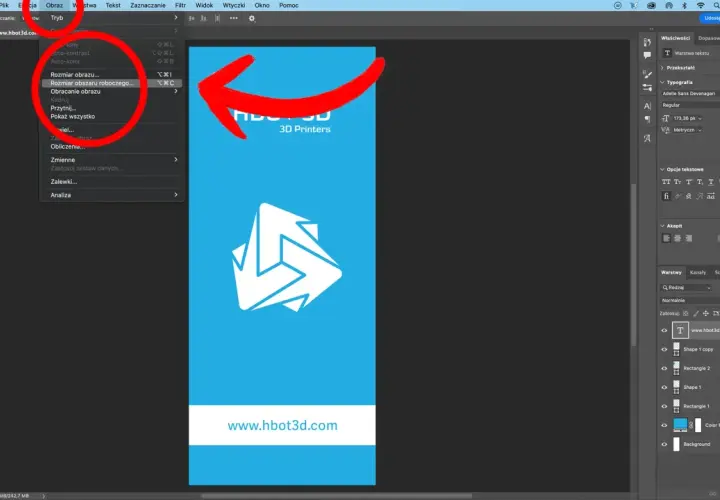Image resolution: width=720 pixels, height=500 pixels.
Task: Switch to the Kanały tab
Action: click(x=698, y=273)
